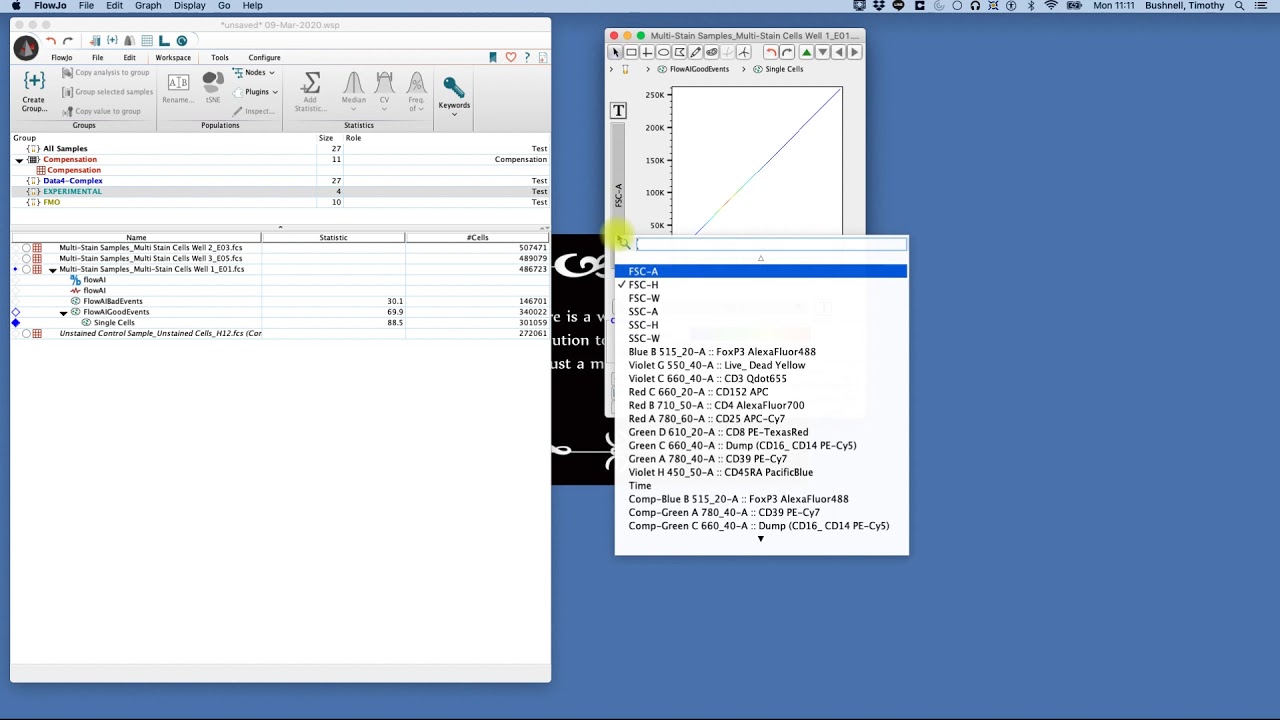This screenshot has height=720, width=1280.
Task: Open the Configure ribbon tab
Action: click(x=264, y=57)
